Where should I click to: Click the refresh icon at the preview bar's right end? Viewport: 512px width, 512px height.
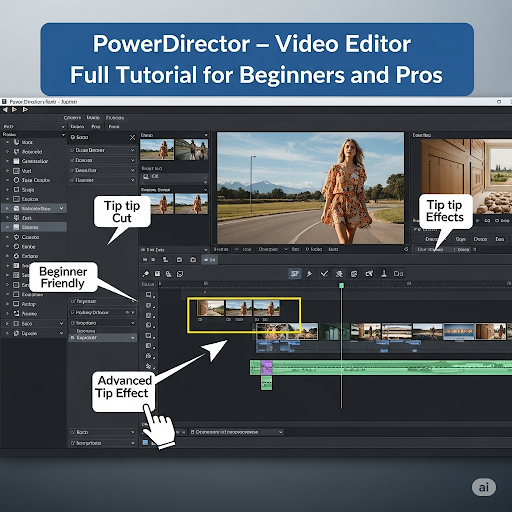(406, 249)
